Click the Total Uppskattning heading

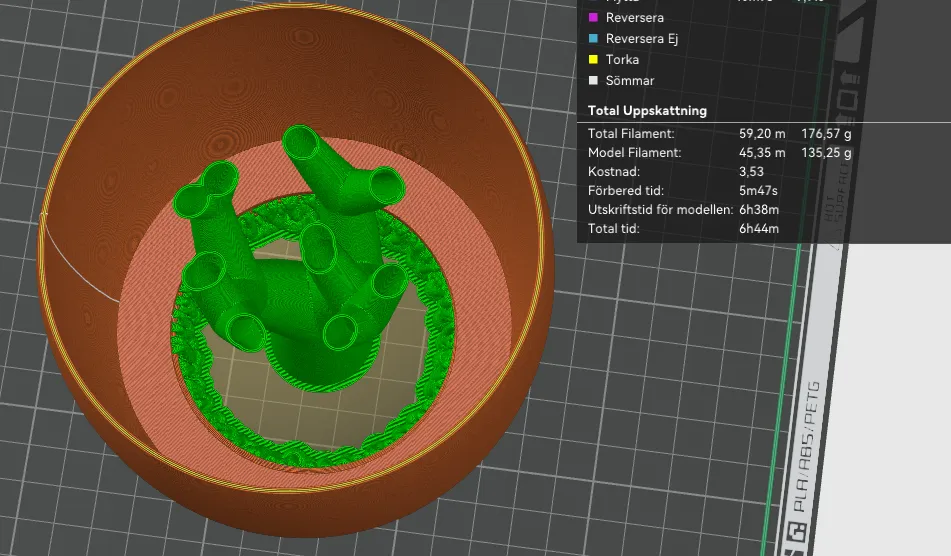(647, 110)
